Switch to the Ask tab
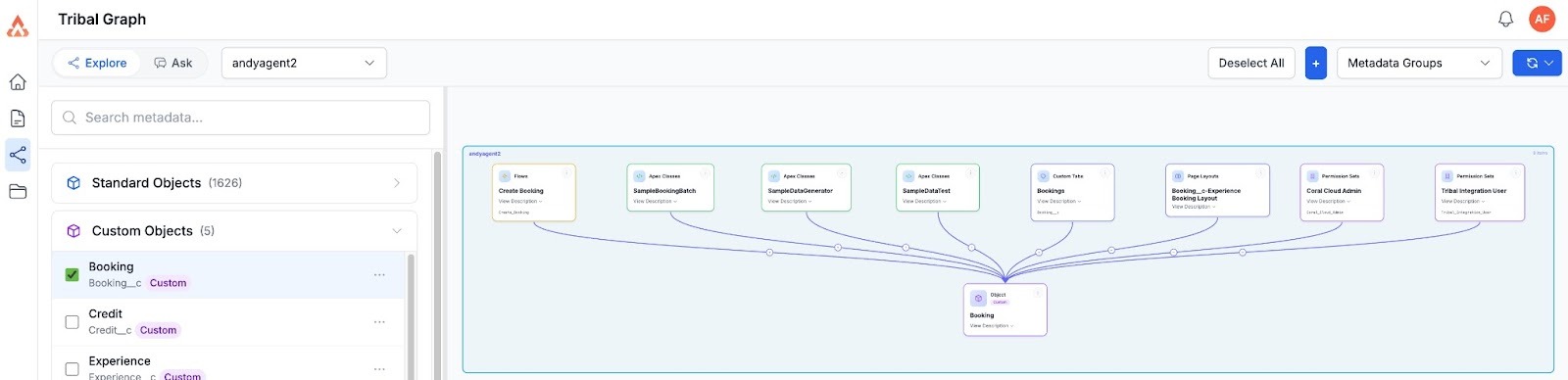 click(x=173, y=63)
